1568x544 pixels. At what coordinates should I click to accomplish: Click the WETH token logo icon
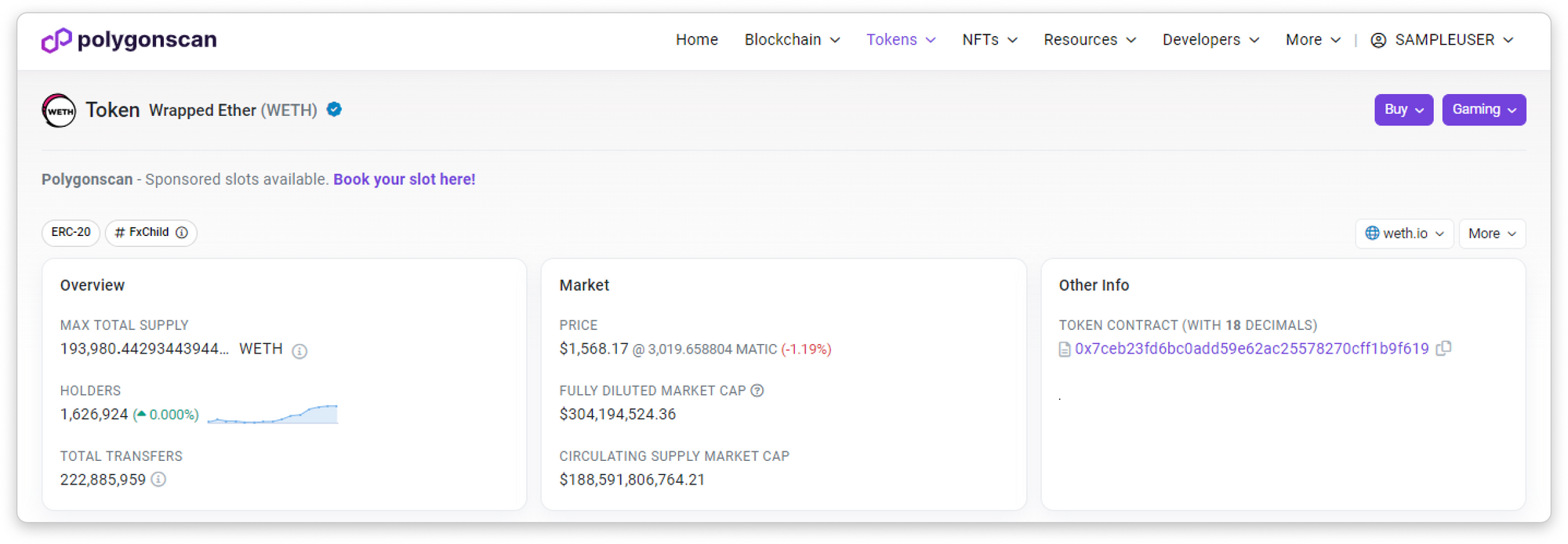tap(59, 111)
